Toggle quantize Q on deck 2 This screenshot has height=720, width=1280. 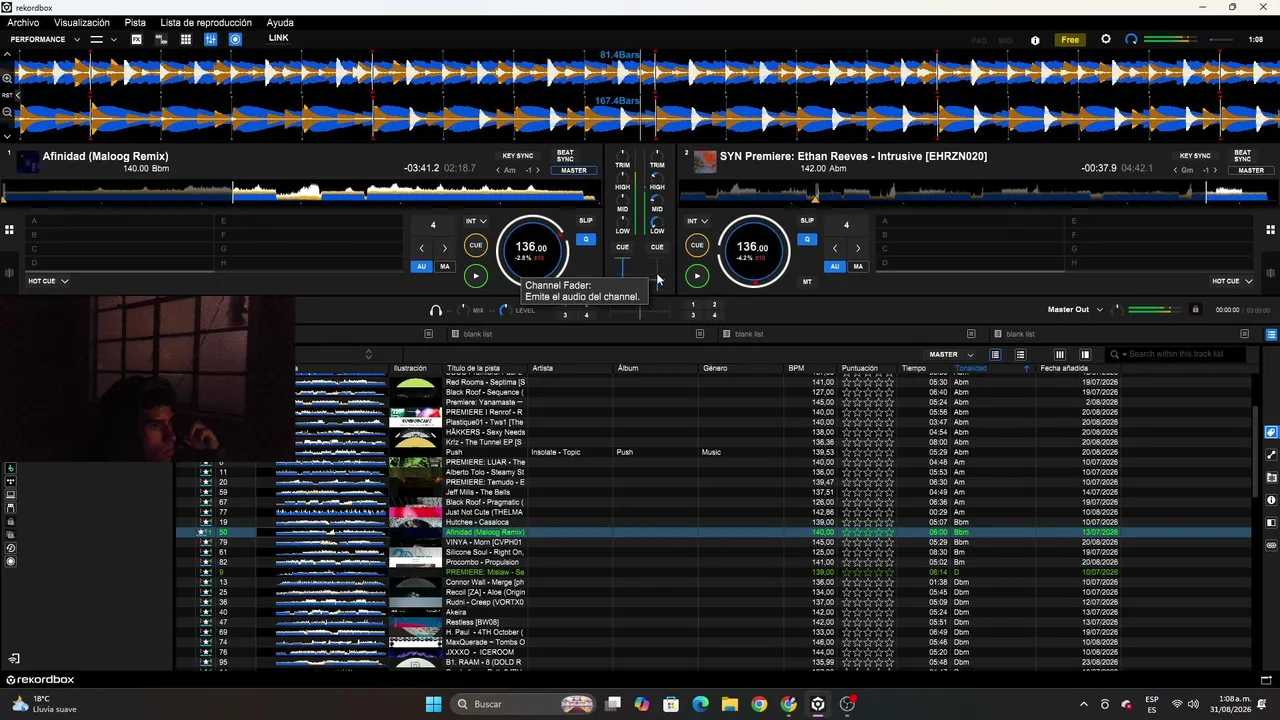point(807,239)
